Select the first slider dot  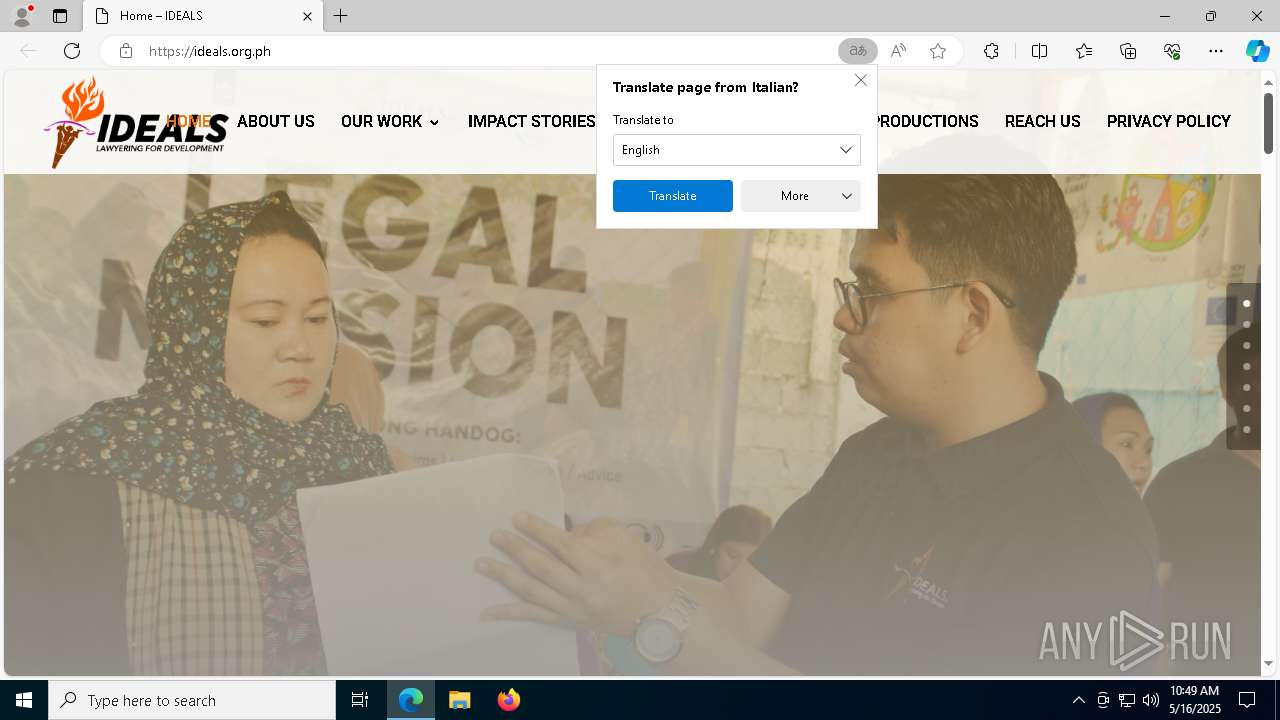[x=1246, y=303]
